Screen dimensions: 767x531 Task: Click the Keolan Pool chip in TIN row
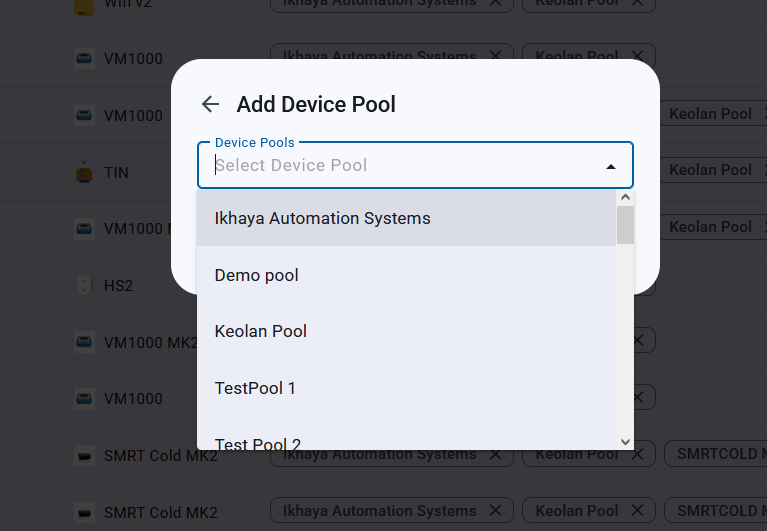pyautogui.click(x=710, y=170)
